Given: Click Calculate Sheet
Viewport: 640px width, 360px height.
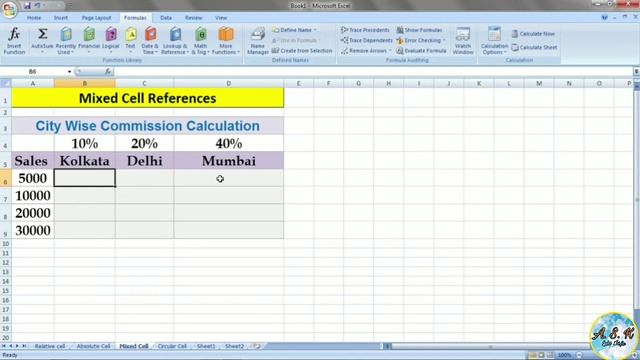Looking at the screenshot, I should [534, 47].
